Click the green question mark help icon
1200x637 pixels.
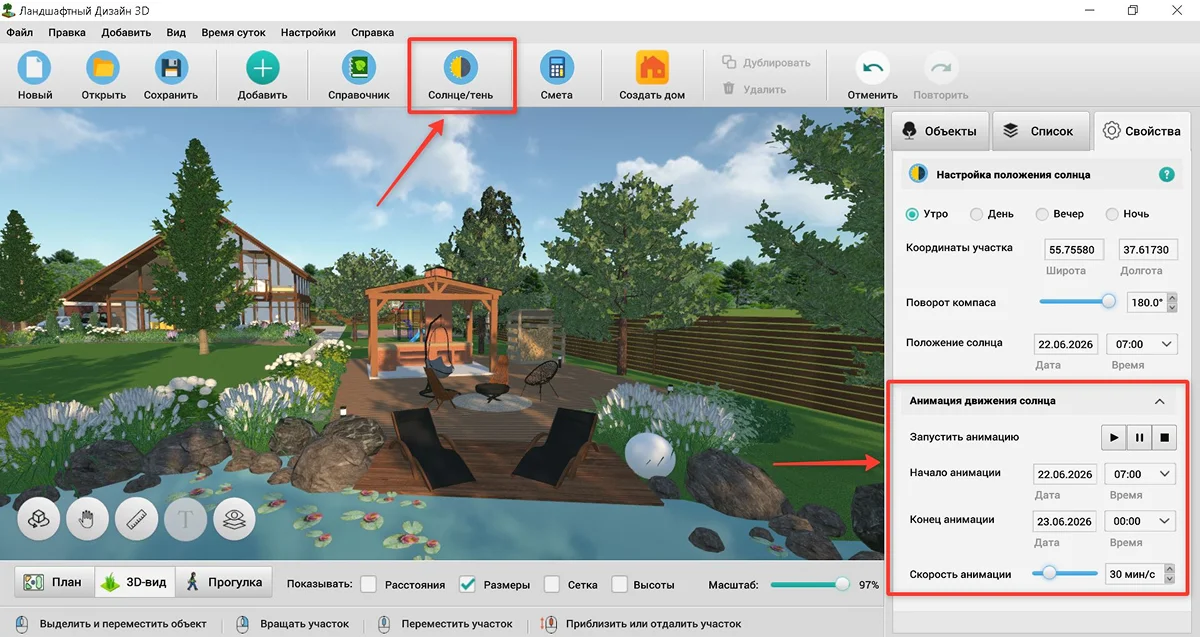1166,174
